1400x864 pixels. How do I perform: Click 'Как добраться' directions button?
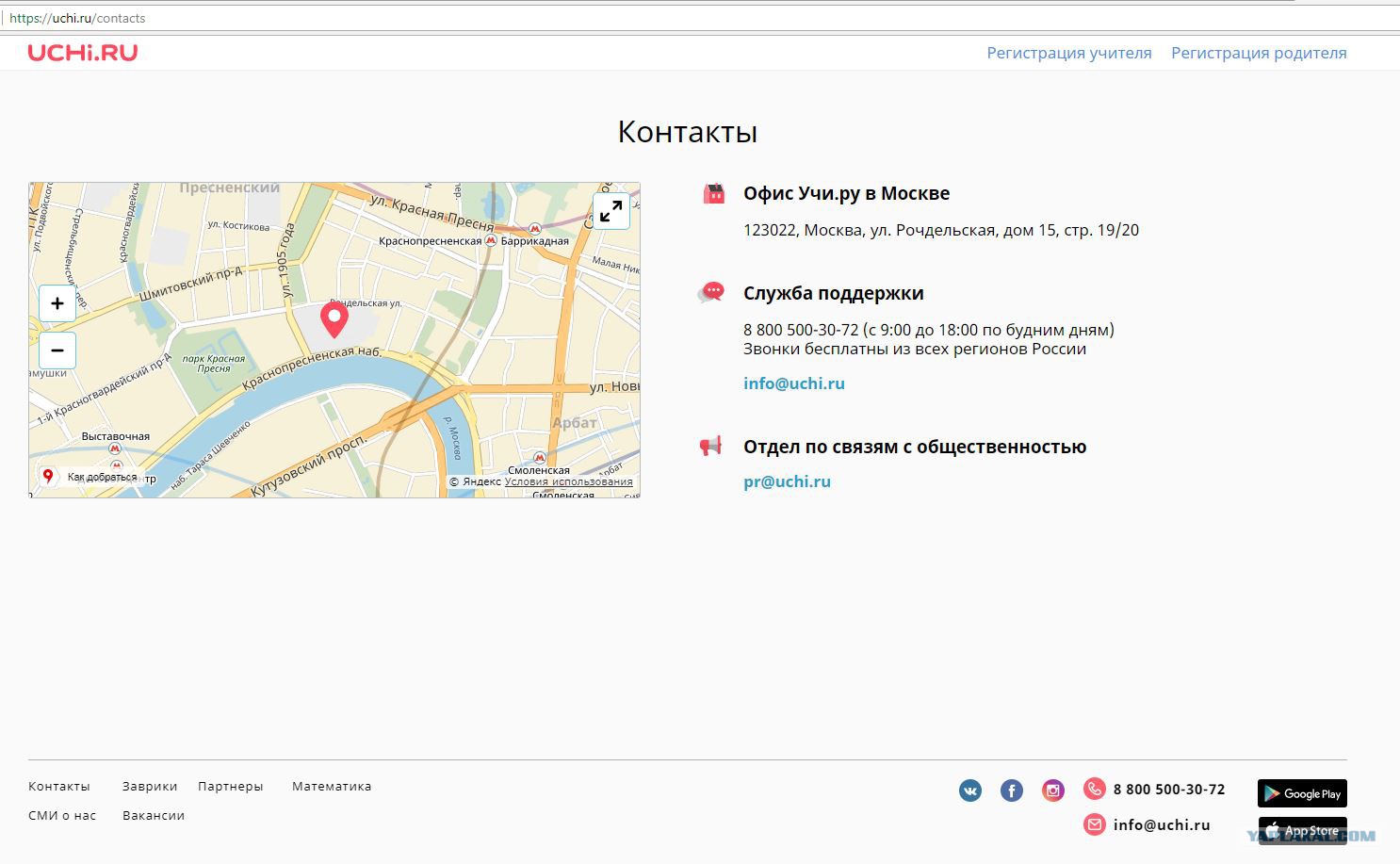pyautogui.click(x=91, y=477)
